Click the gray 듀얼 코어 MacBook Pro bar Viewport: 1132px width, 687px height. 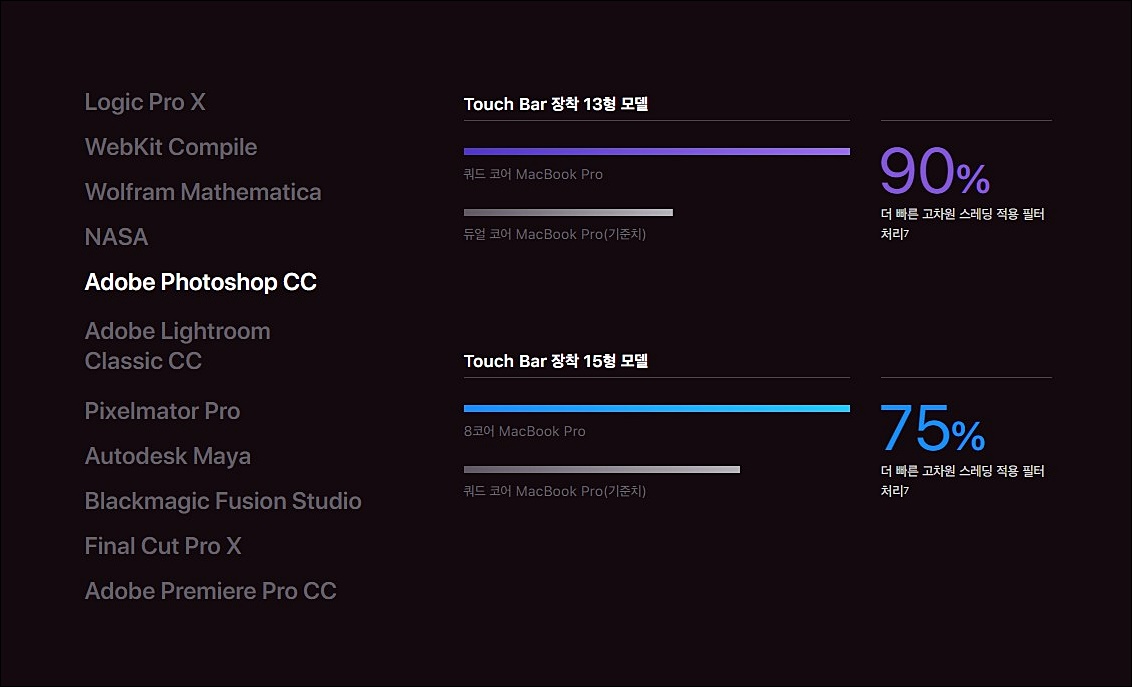click(x=568, y=212)
